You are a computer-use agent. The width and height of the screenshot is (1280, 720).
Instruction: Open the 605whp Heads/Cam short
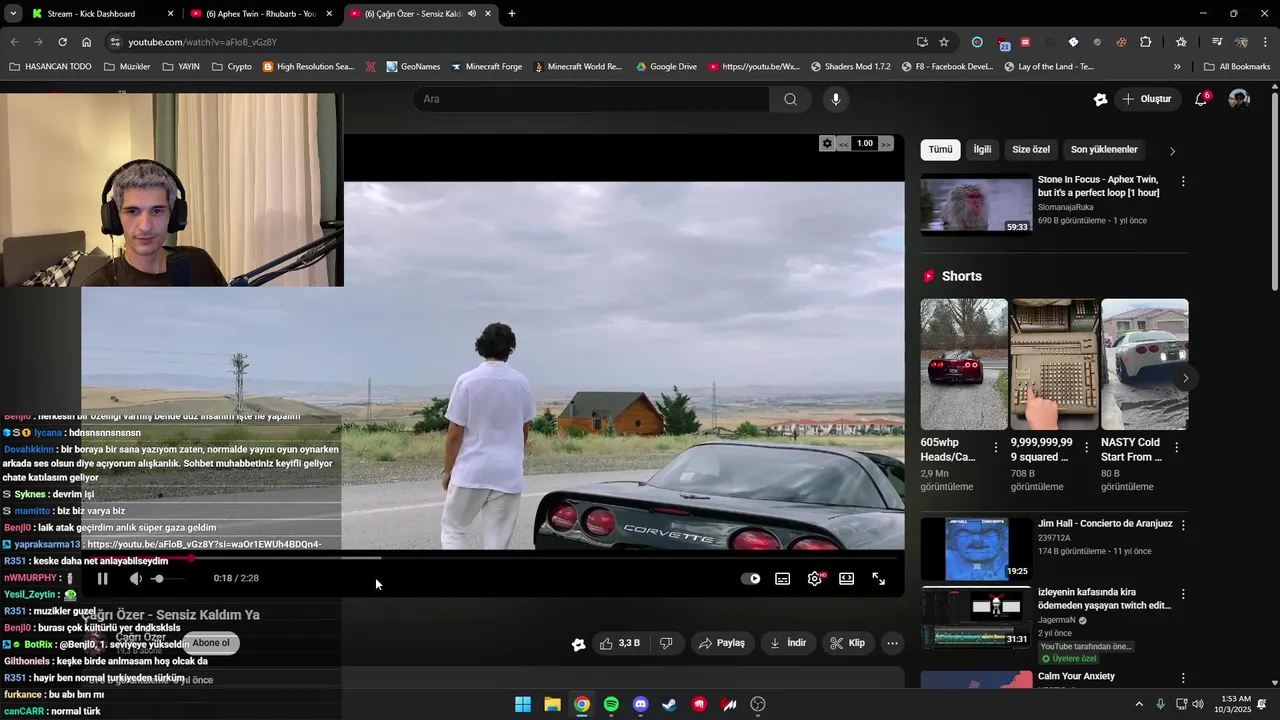click(x=964, y=364)
